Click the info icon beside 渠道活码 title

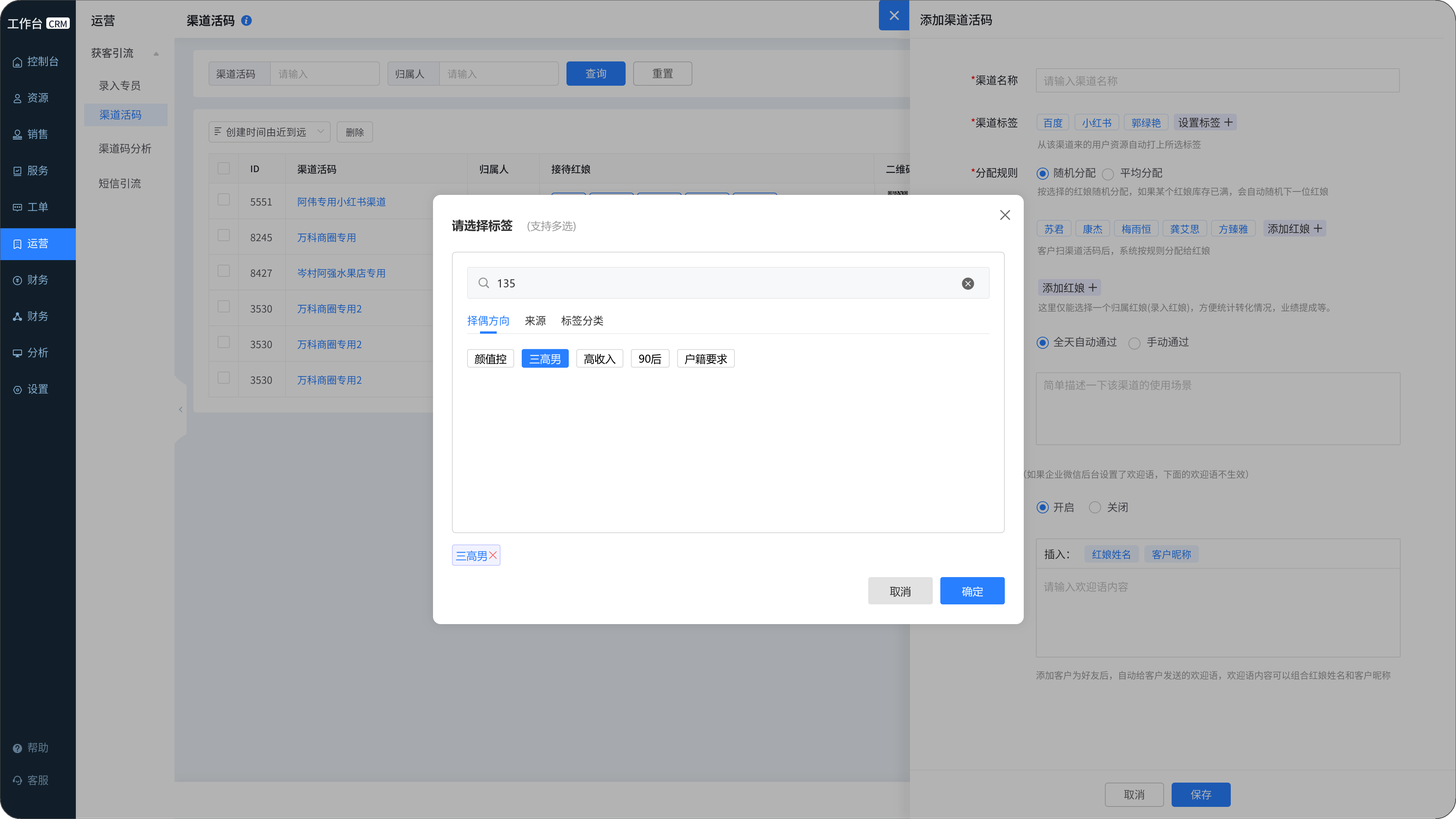click(246, 21)
